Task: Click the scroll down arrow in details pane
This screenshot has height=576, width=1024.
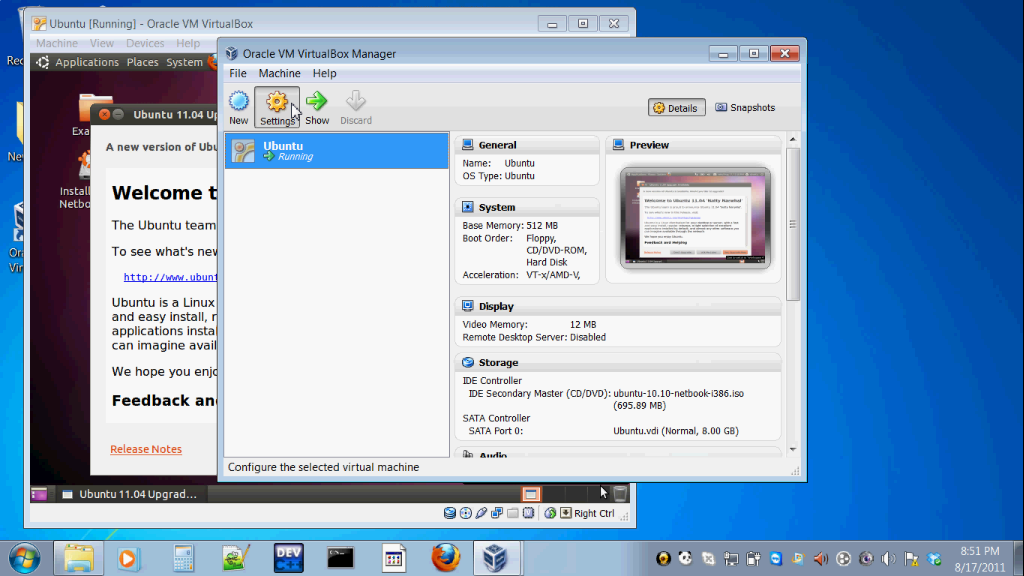Action: tap(793, 449)
